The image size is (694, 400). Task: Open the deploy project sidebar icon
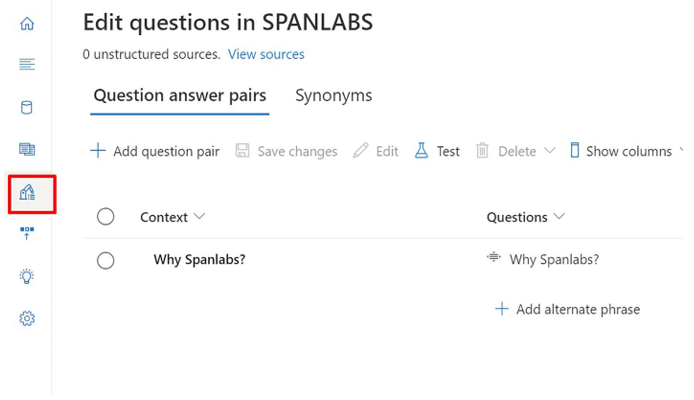[x=27, y=233]
